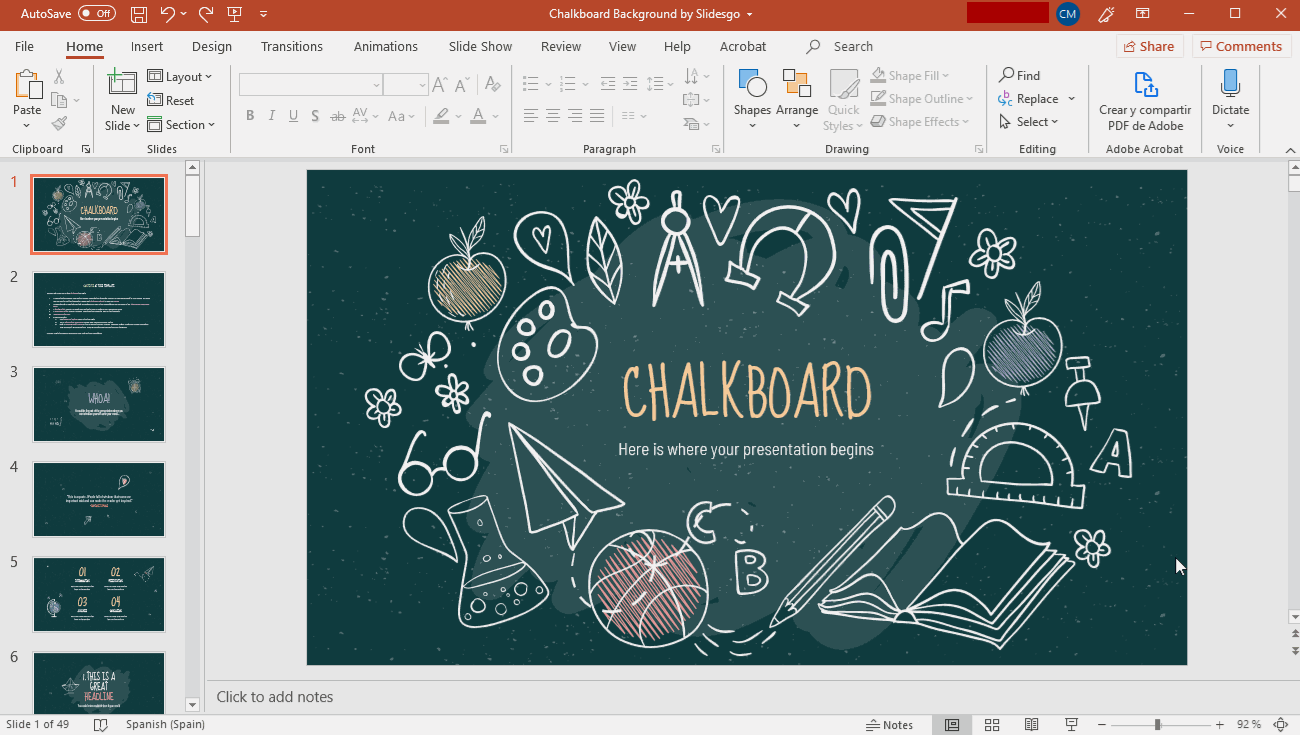Open the Comments pane button
This screenshot has height=735, width=1300.
[1240, 47]
